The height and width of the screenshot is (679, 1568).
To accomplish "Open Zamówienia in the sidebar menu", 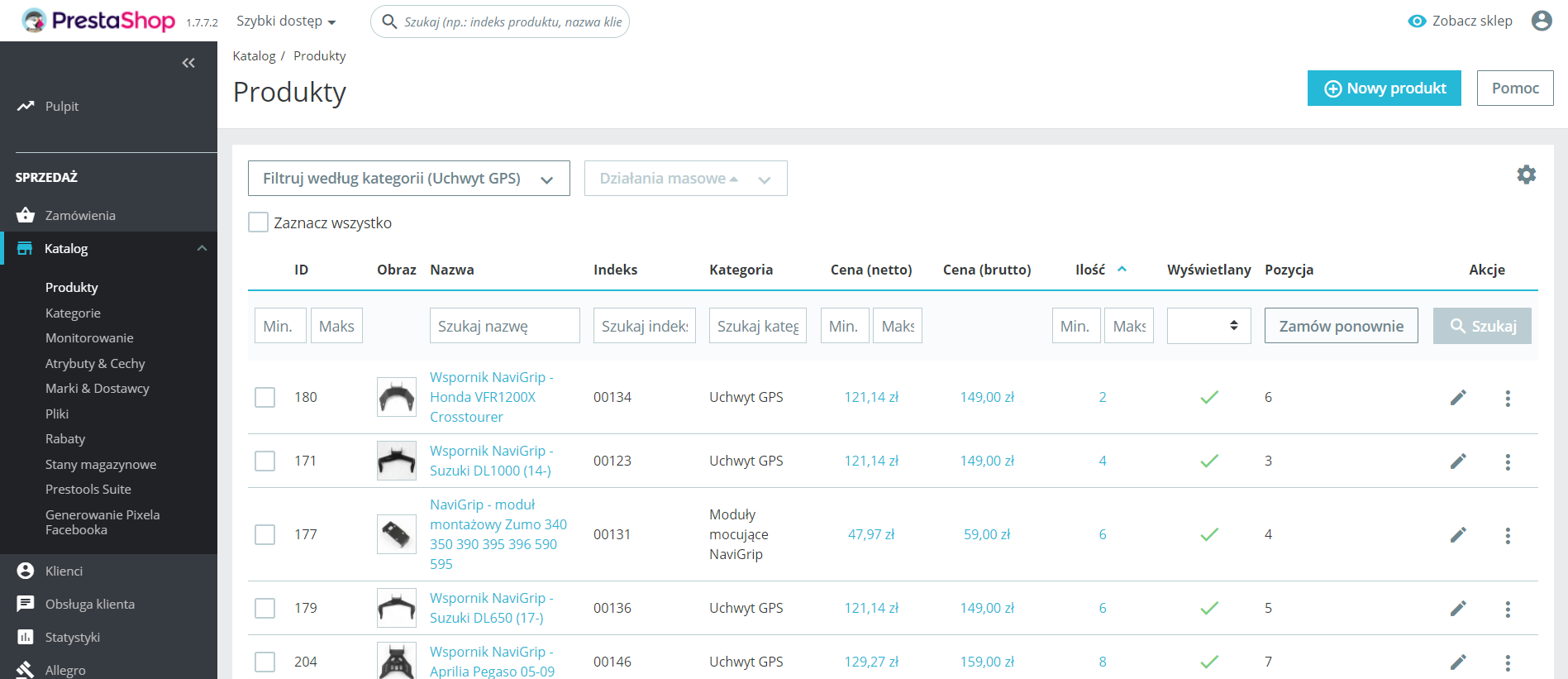I will (80, 215).
